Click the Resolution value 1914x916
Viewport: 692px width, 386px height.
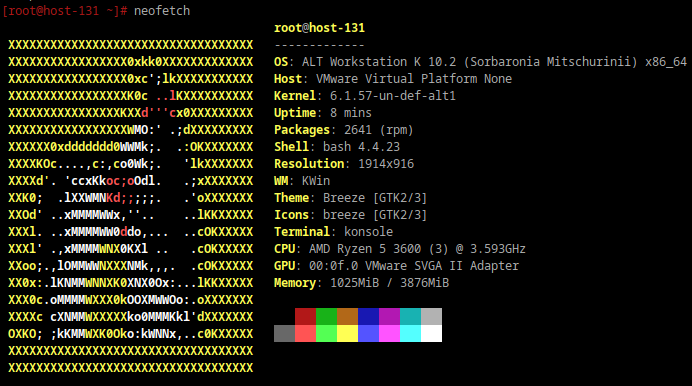coord(386,164)
